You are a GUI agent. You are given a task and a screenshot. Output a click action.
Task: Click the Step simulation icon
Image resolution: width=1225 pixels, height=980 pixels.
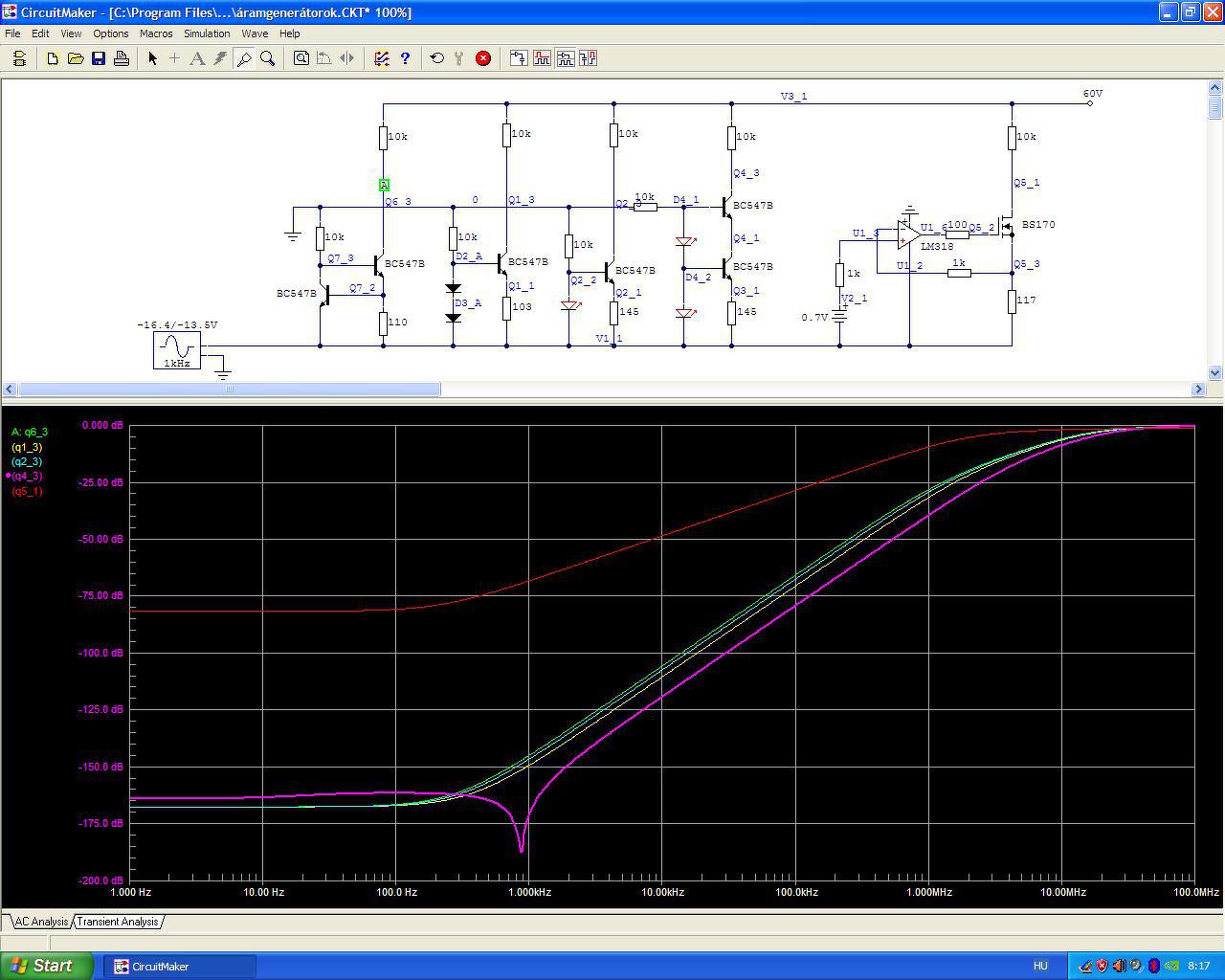point(460,58)
